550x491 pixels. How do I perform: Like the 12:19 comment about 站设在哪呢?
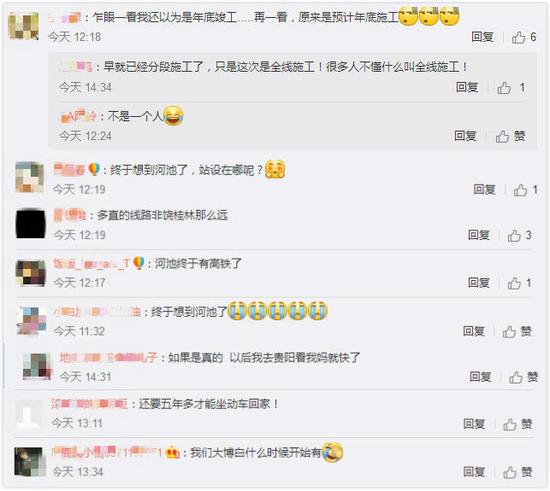pos(525,190)
